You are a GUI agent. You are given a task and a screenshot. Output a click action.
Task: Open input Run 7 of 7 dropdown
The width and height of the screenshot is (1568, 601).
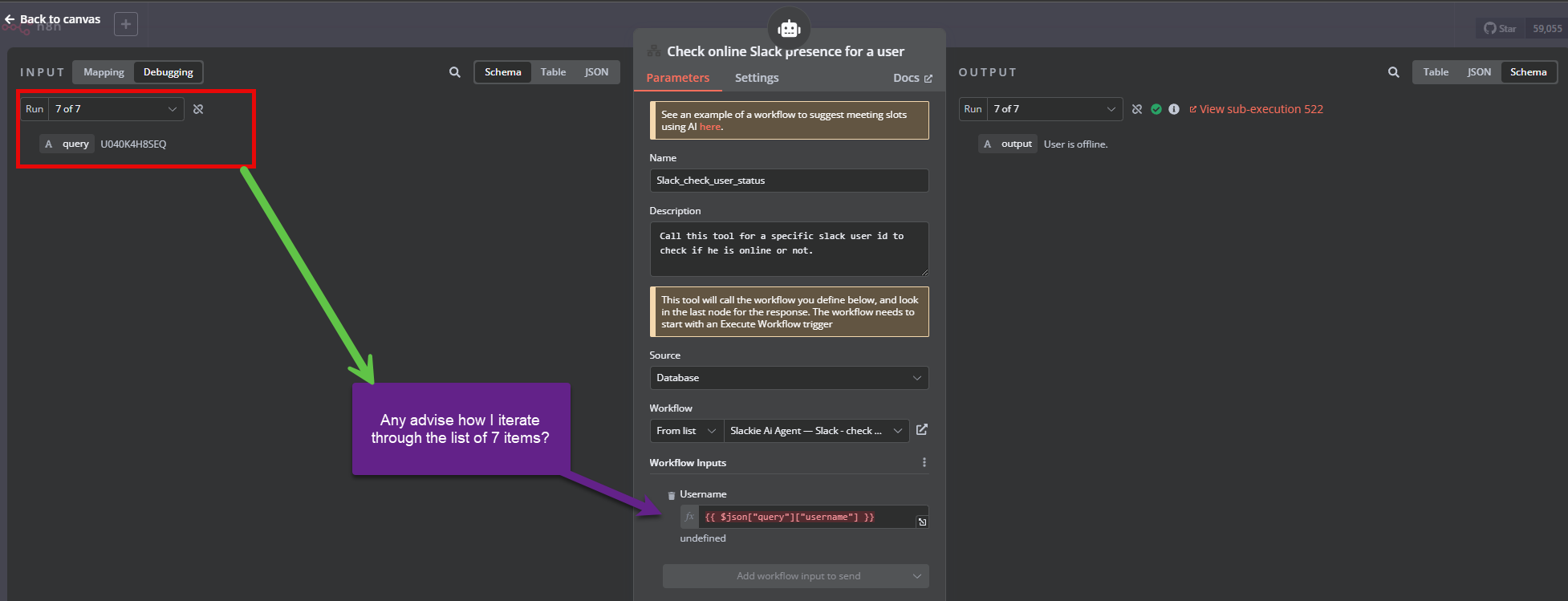116,109
